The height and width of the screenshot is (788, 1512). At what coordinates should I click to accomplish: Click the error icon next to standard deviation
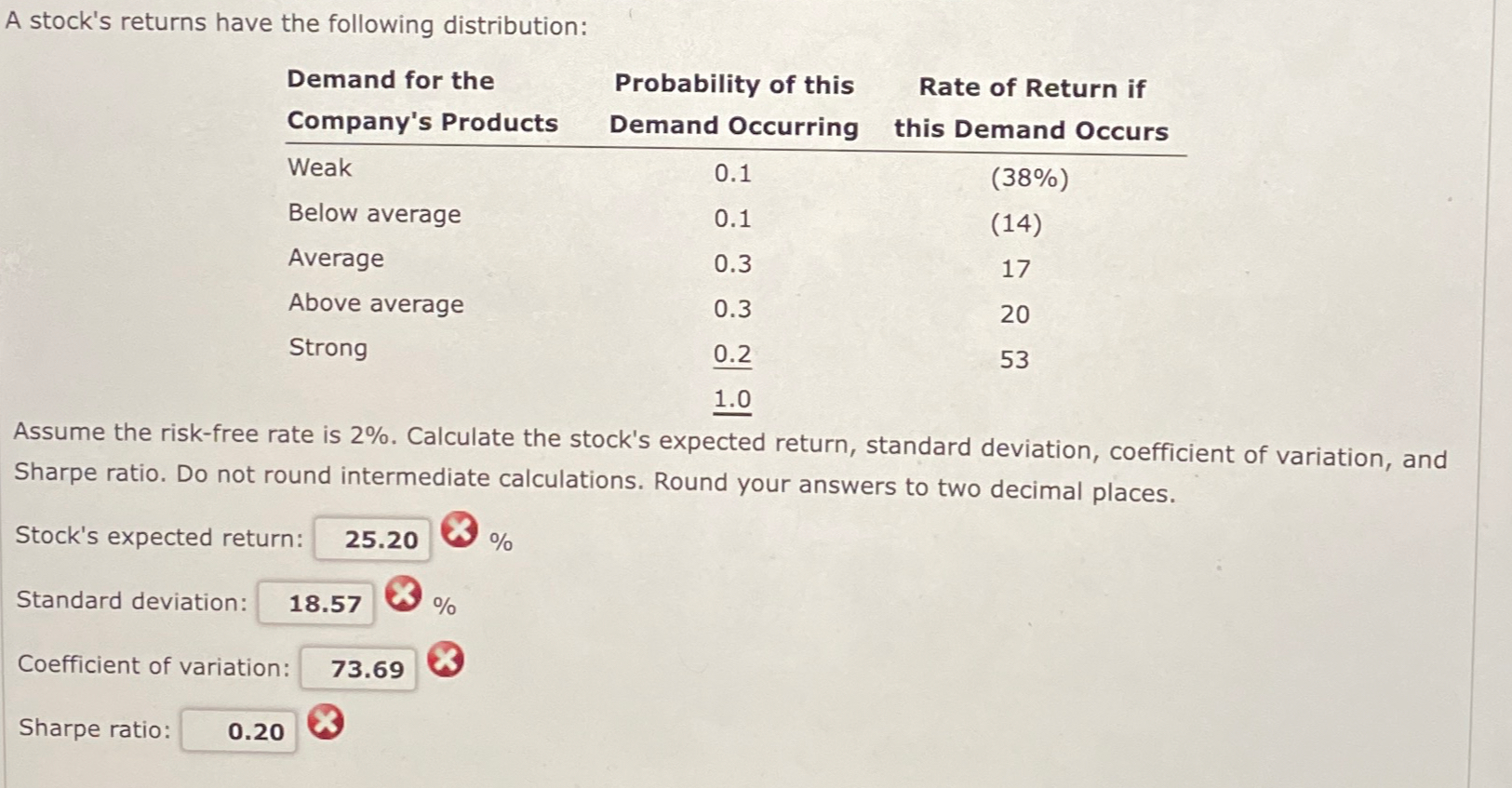coord(402,594)
